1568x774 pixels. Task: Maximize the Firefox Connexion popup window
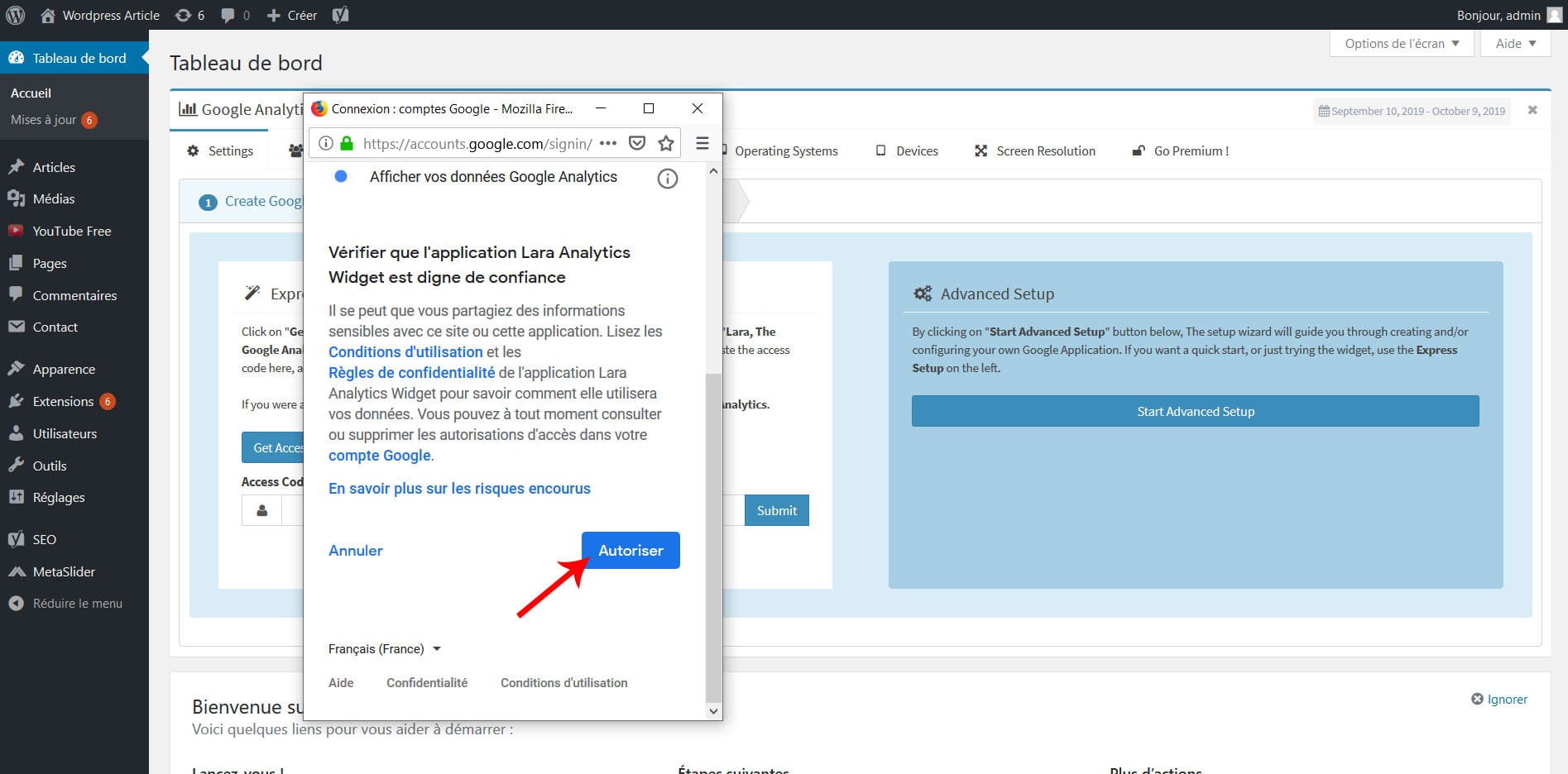pos(649,108)
